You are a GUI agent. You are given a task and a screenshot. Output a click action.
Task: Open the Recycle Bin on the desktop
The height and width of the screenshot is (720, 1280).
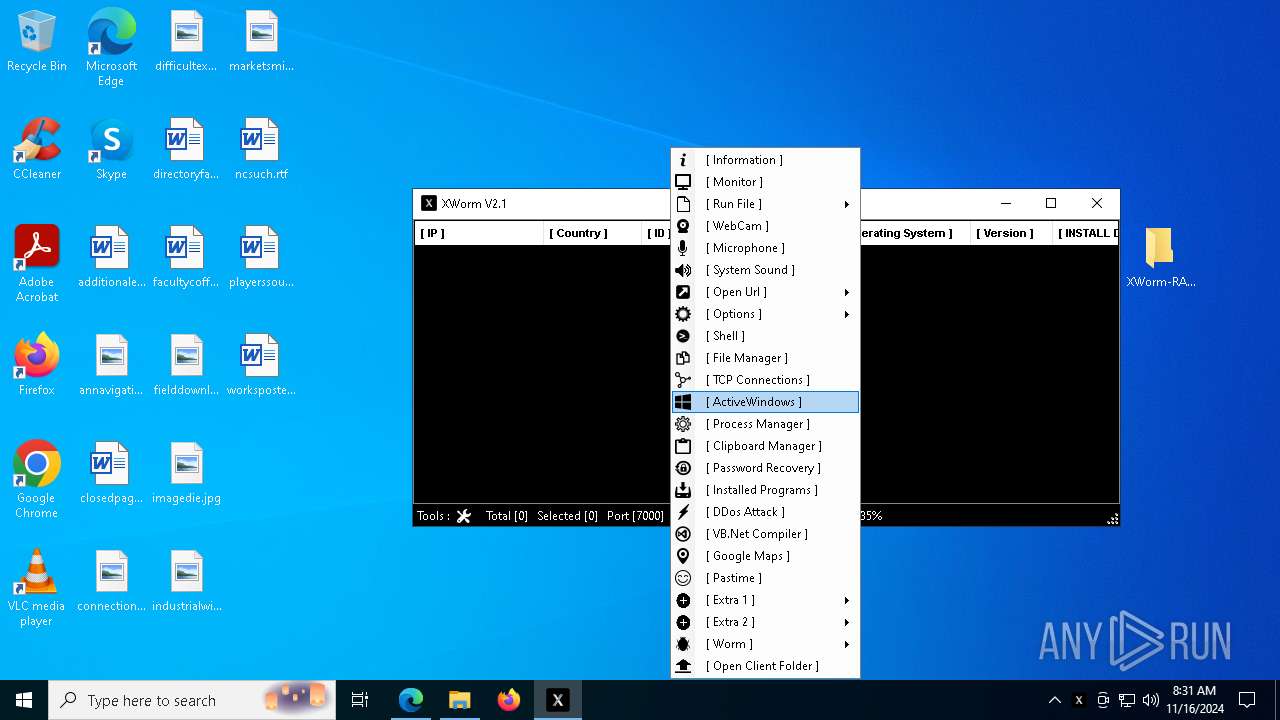[37, 42]
